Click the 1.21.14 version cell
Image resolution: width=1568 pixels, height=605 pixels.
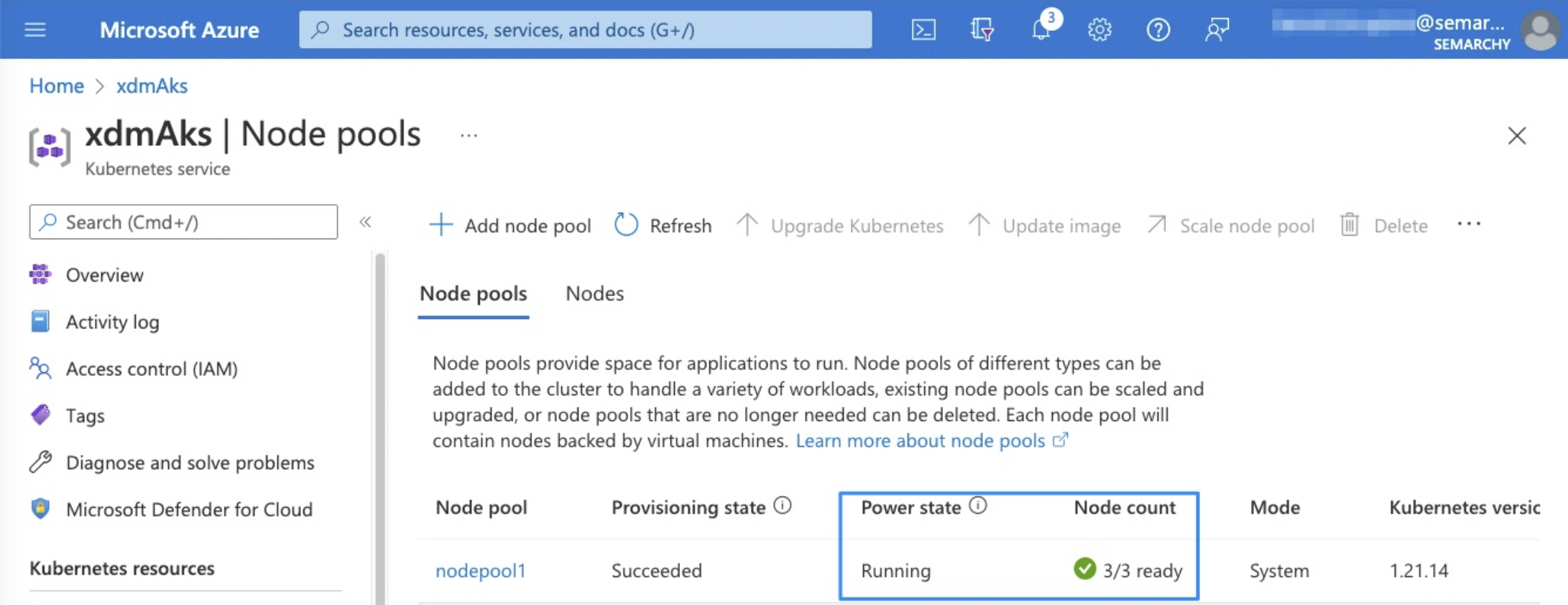click(1419, 571)
